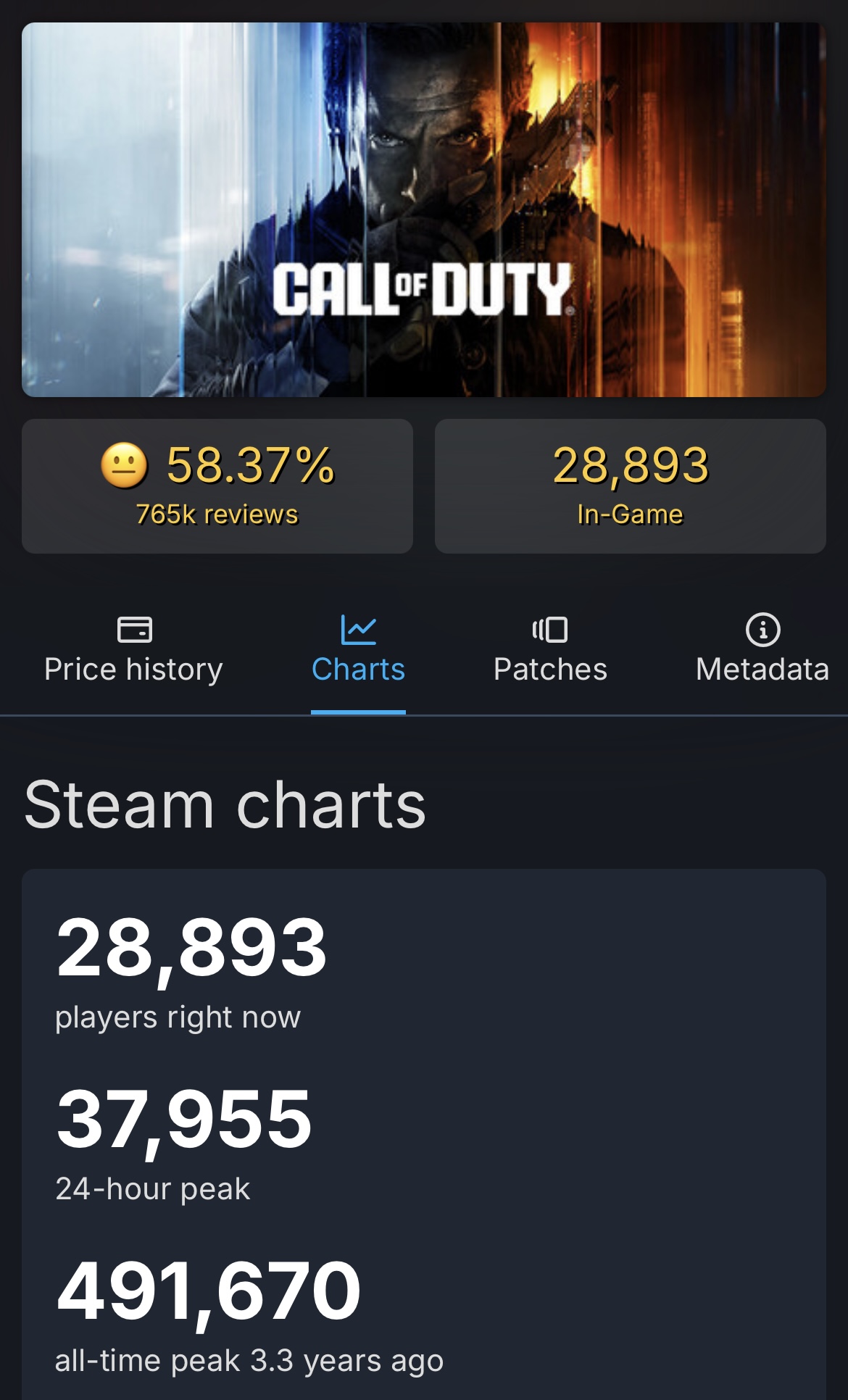This screenshot has width=848, height=1400.
Task: Click the 491,670 all-time peak figure
Action: [x=209, y=1291]
